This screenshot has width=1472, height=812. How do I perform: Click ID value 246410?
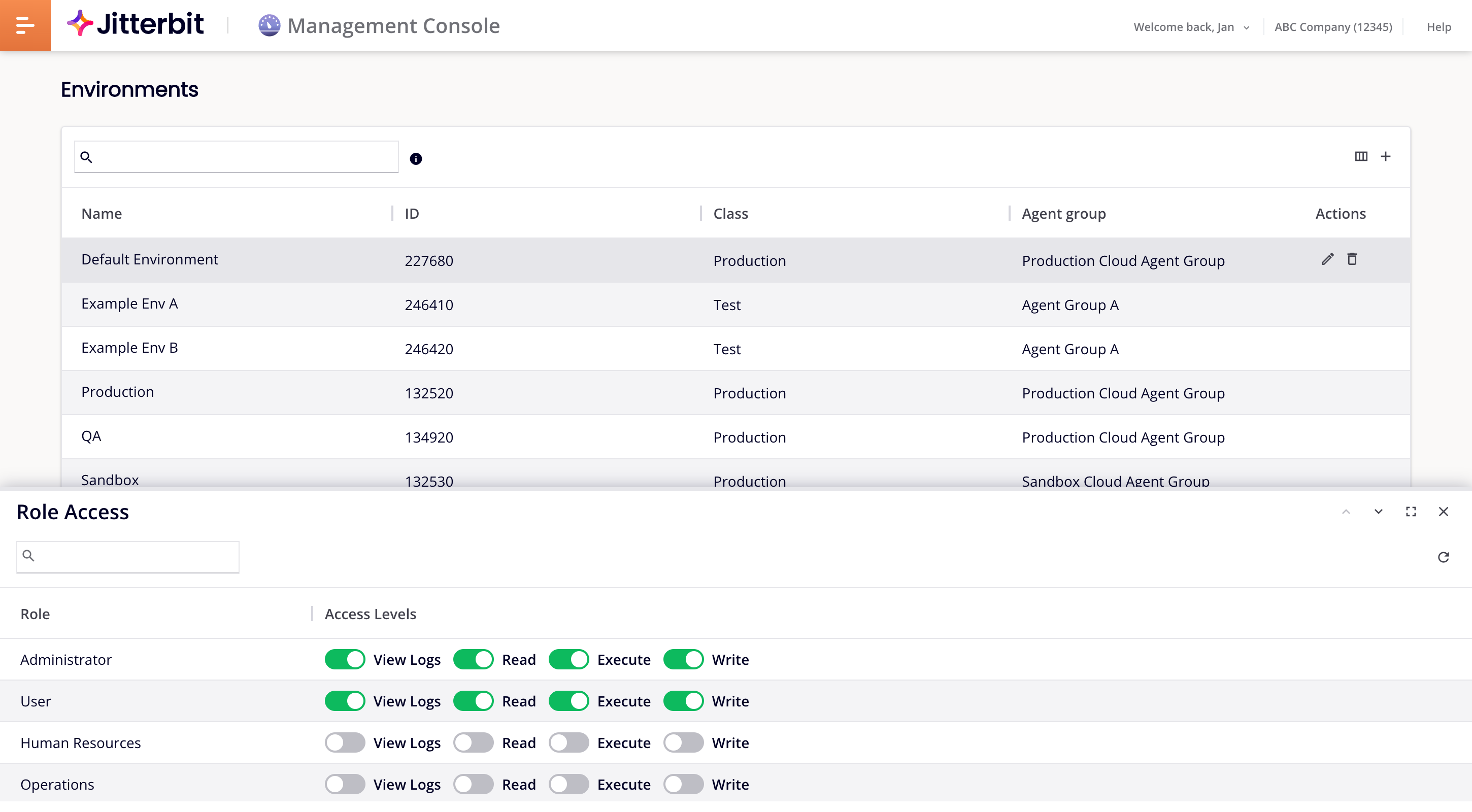coord(429,305)
